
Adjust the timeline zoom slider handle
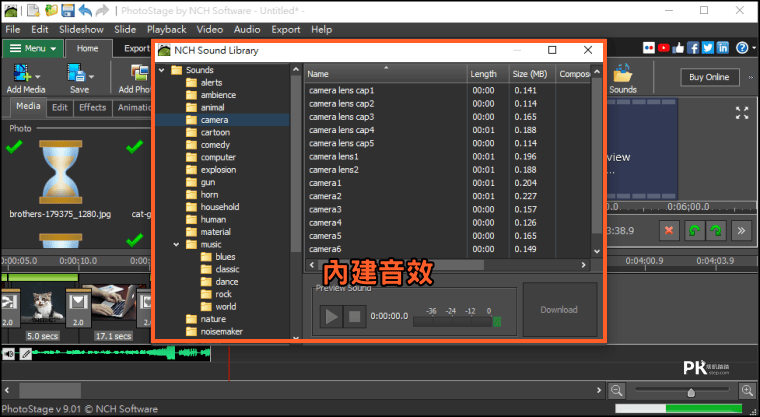pos(691,392)
